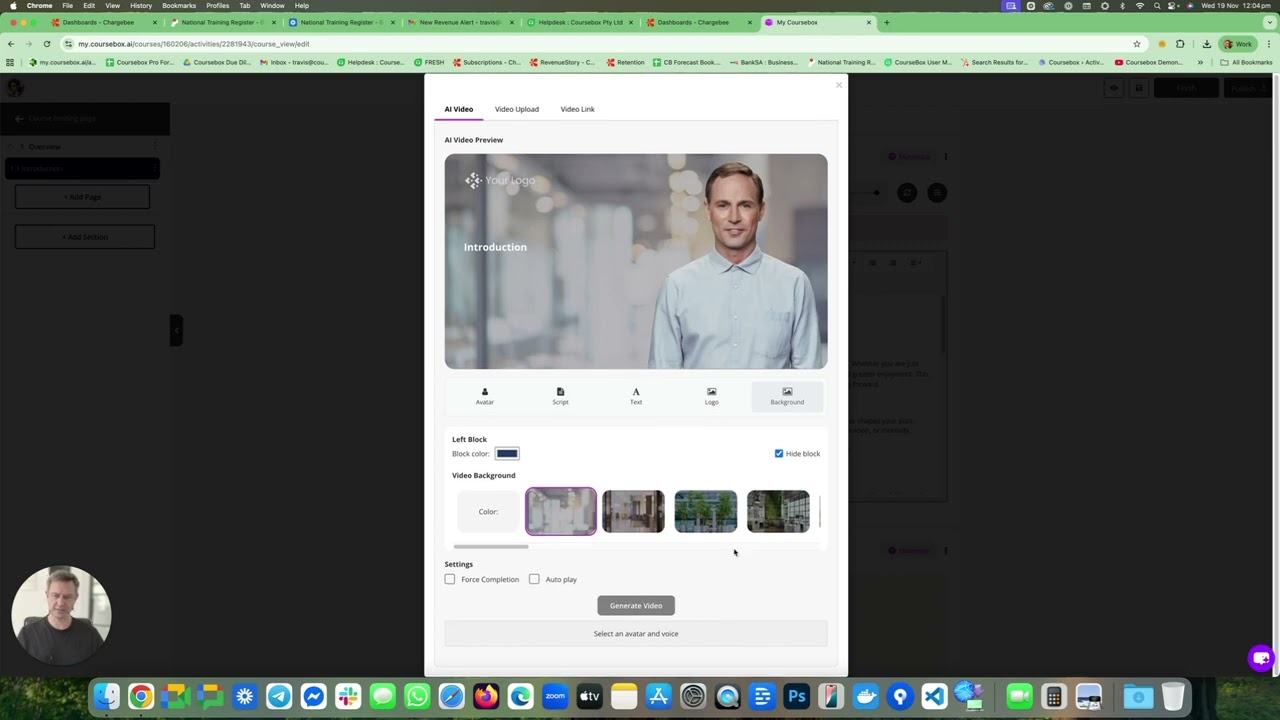Open the Text settings section

636,396
